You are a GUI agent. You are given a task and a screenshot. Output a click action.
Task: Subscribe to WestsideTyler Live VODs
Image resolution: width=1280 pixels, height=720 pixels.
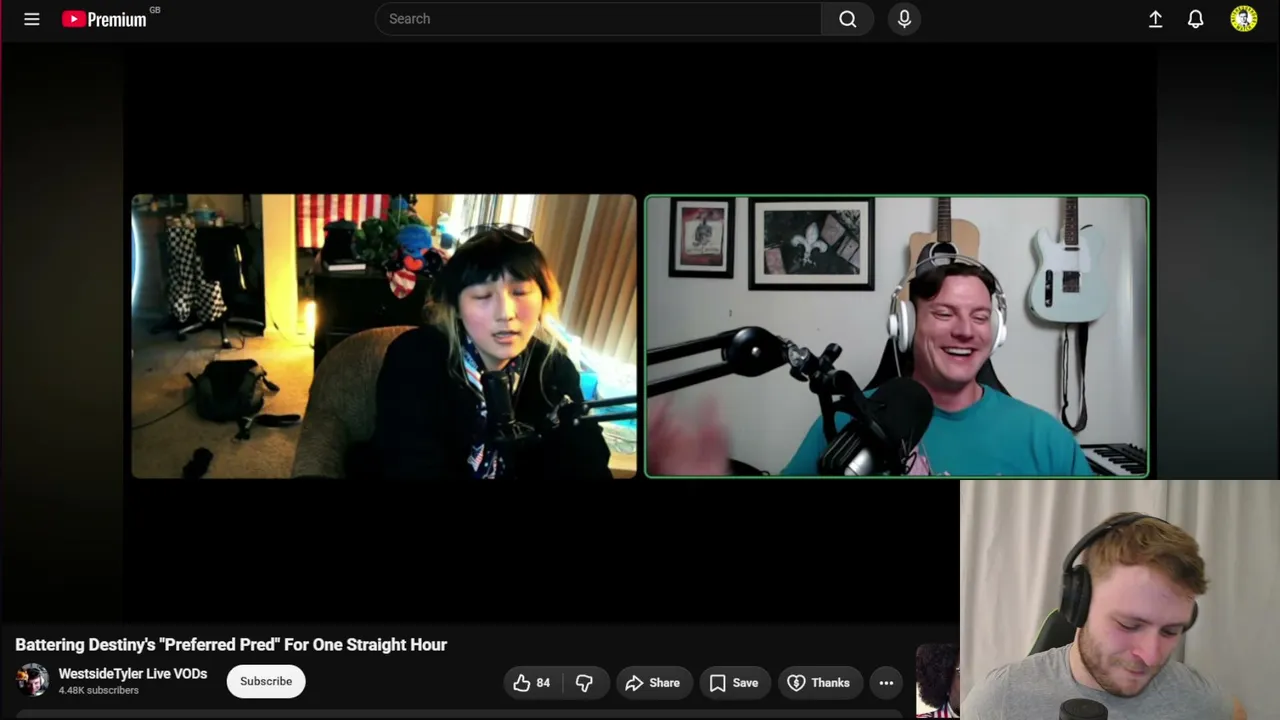[266, 681]
